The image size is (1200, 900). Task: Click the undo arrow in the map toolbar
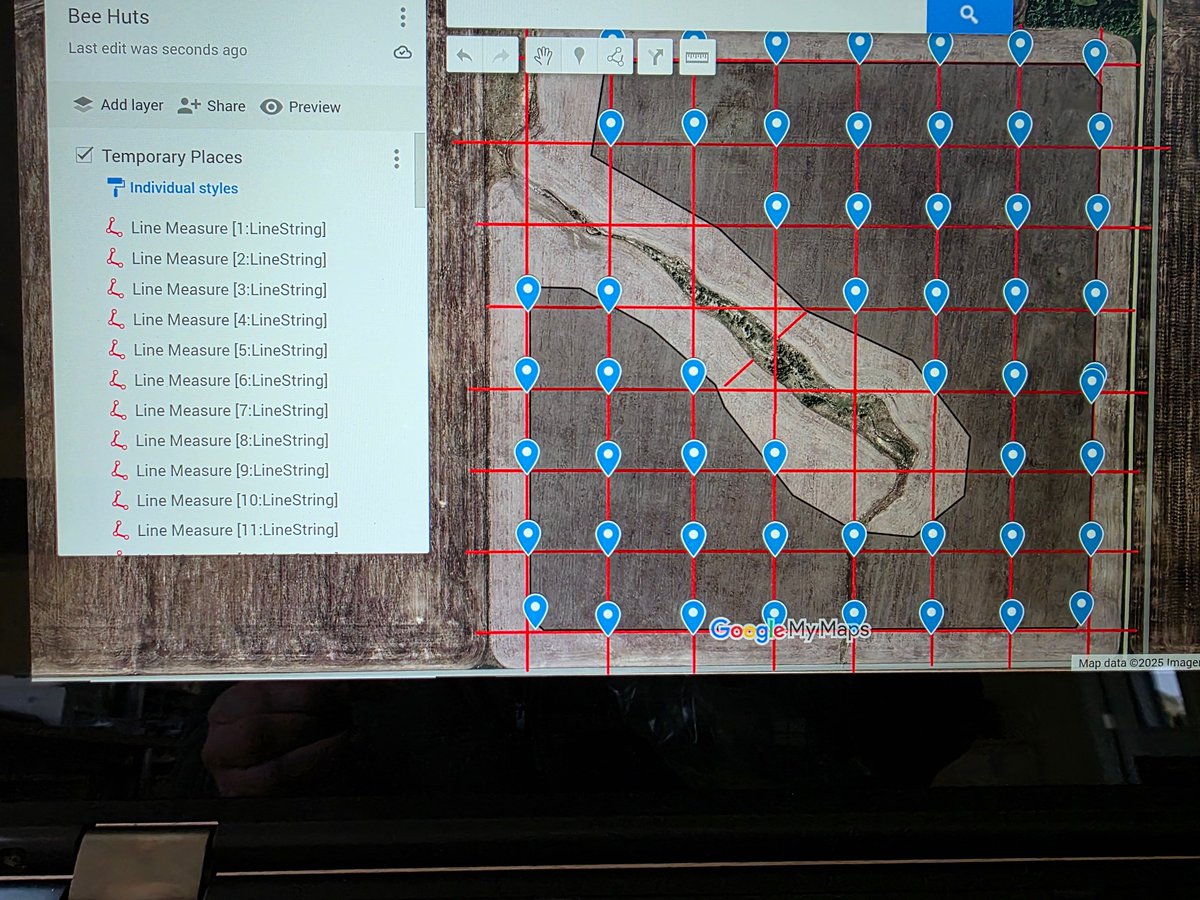464,56
